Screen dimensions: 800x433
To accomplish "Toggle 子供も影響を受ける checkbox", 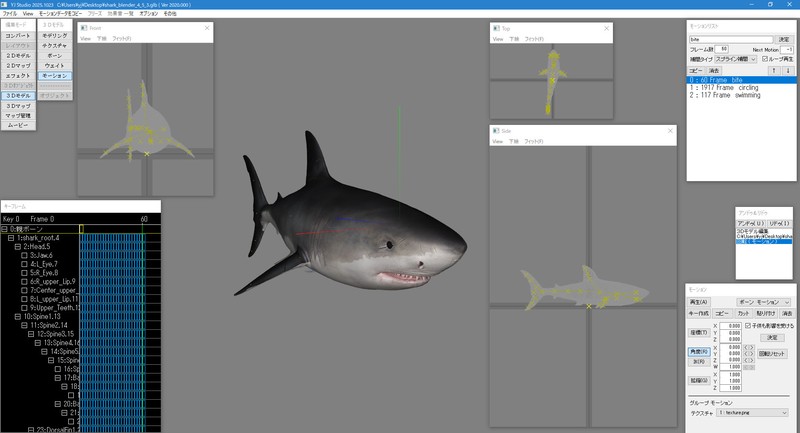I will (x=748, y=325).
